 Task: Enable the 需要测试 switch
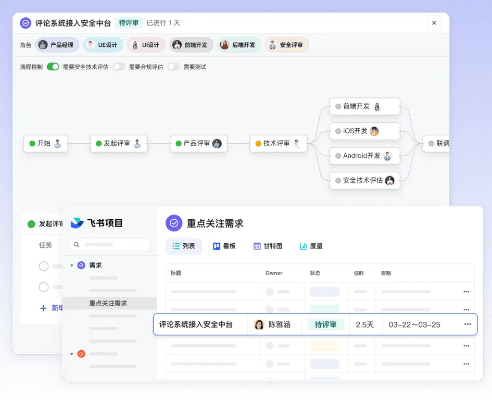173,67
